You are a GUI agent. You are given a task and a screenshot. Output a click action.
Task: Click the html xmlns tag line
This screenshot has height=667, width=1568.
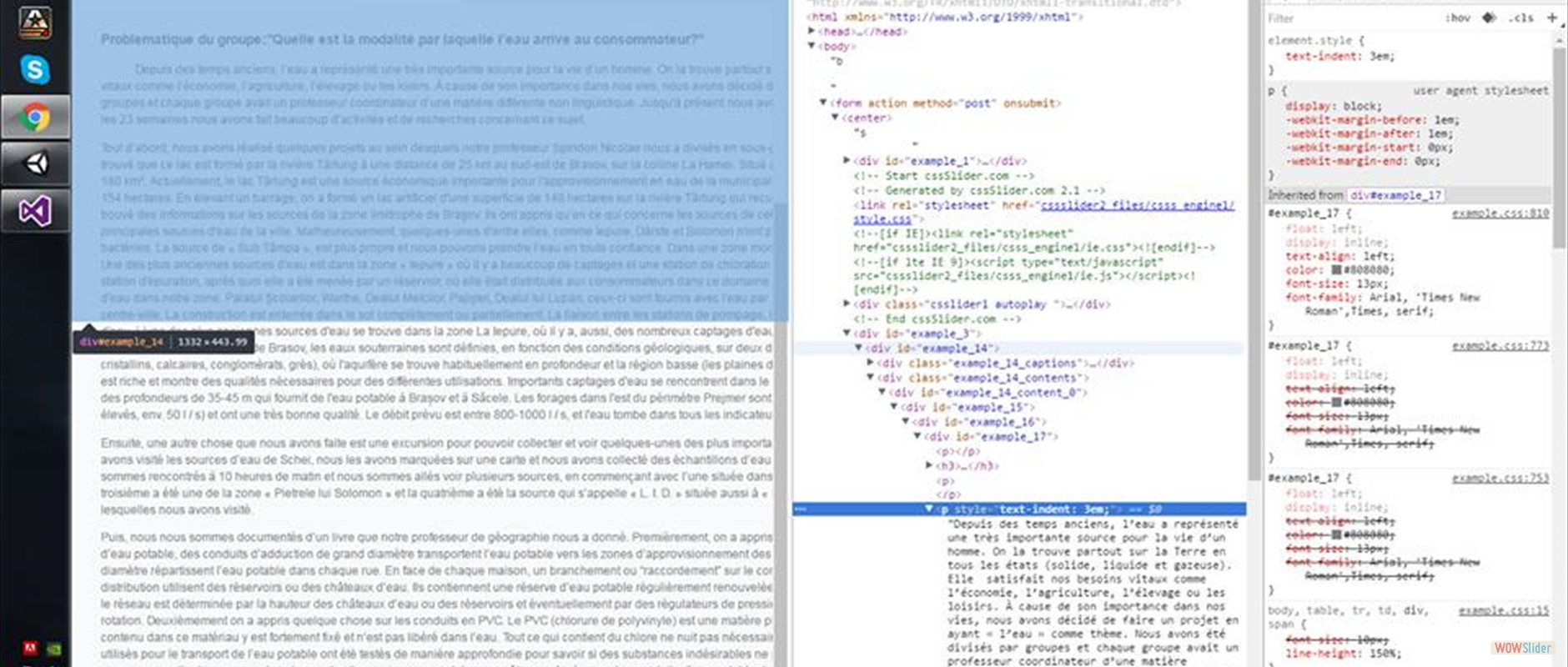pyautogui.click(x=944, y=17)
